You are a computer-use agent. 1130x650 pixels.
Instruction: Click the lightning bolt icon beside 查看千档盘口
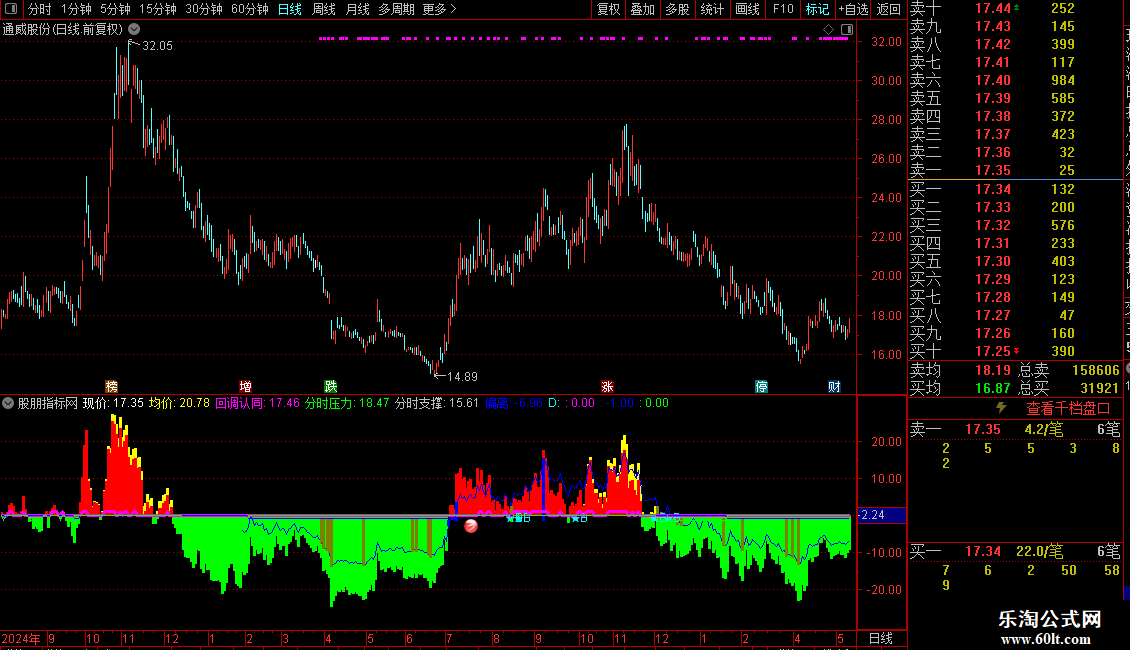1001,408
